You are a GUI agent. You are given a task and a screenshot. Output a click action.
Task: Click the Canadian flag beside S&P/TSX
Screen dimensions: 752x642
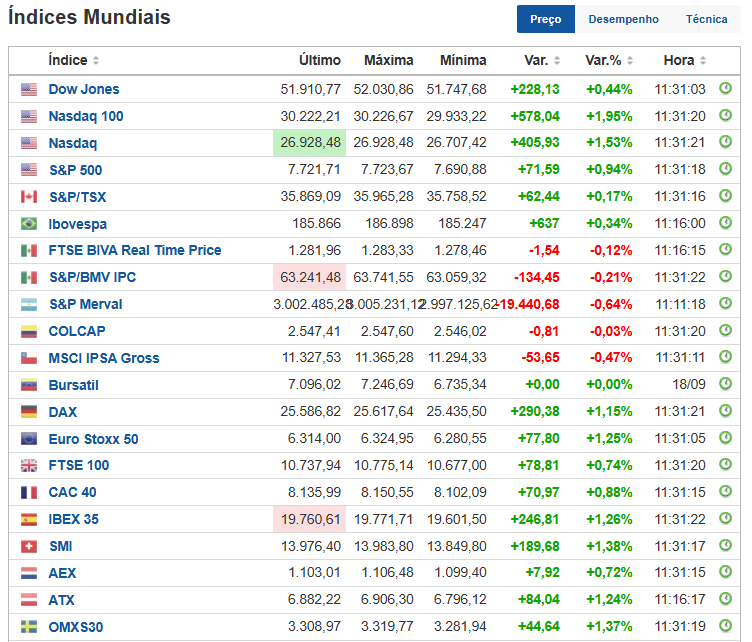click(x=29, y=197)
